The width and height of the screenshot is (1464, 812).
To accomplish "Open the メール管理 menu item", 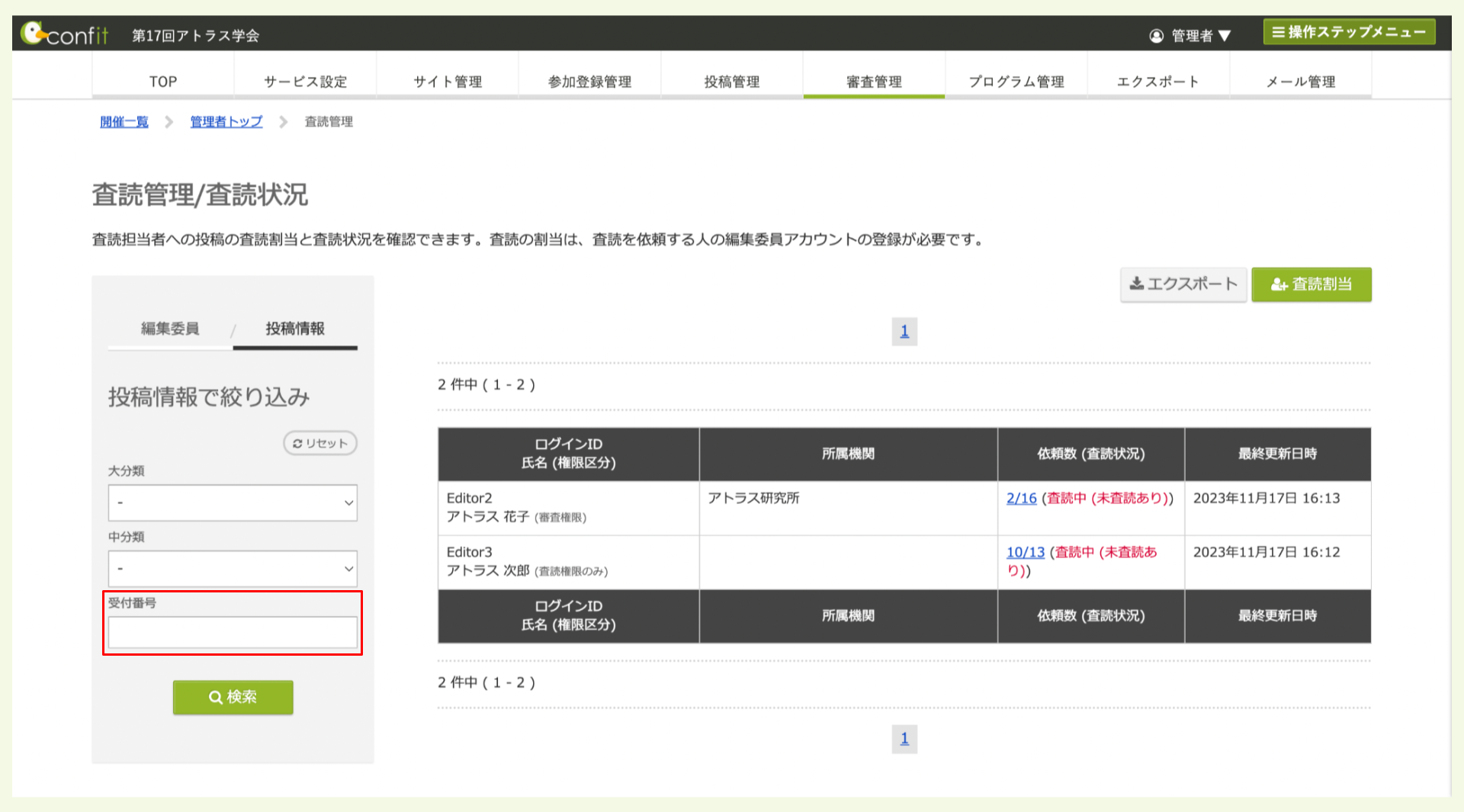I will click(x=1300, y=82).
